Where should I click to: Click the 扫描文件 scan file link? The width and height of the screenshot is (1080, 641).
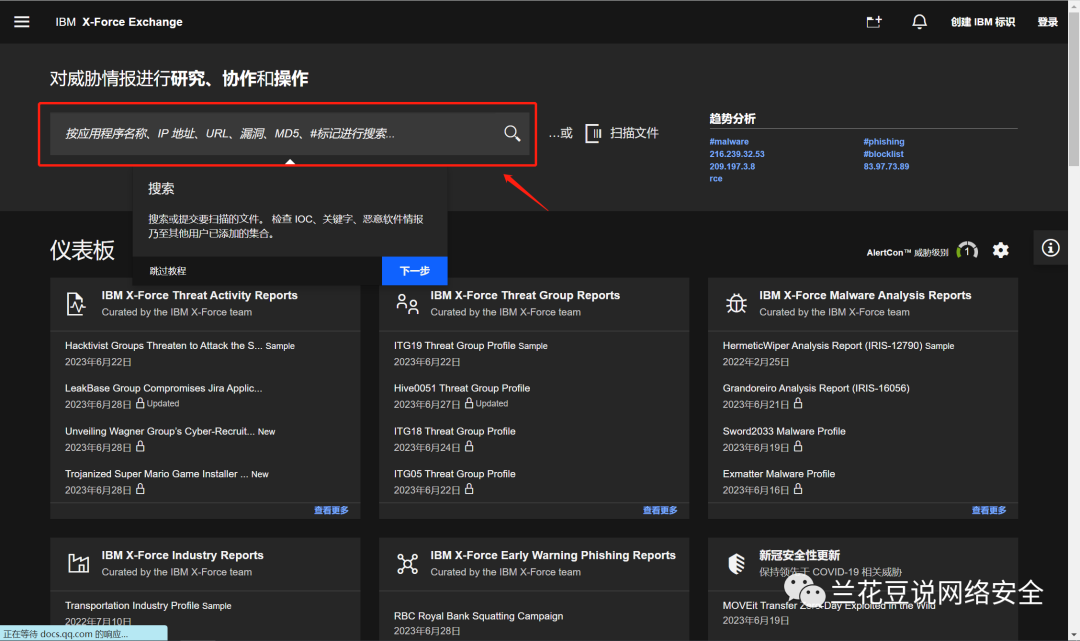(x=634, y=133)
